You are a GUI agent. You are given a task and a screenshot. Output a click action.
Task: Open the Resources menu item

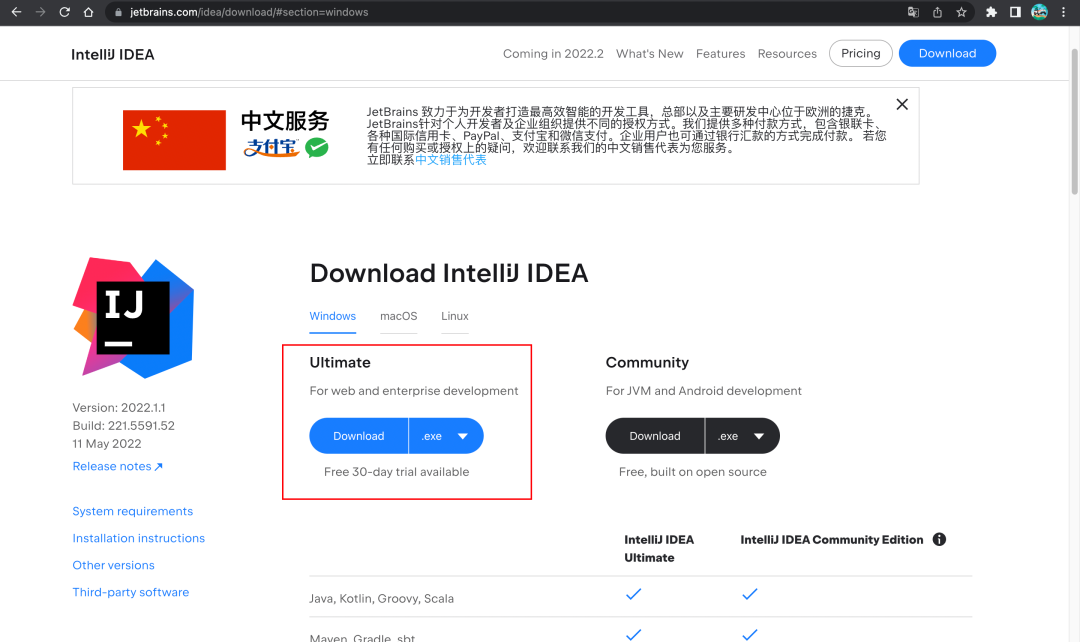coord(787,54)
